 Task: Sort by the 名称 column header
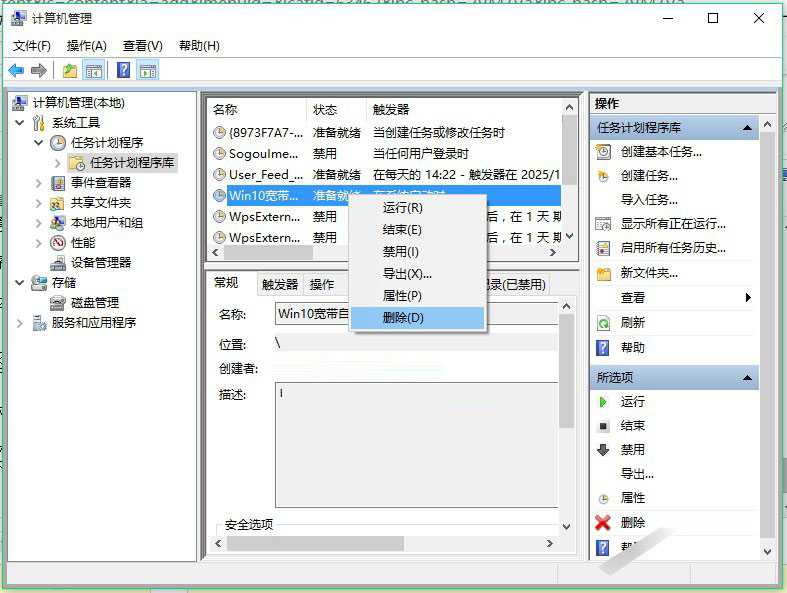click(256, 109)
